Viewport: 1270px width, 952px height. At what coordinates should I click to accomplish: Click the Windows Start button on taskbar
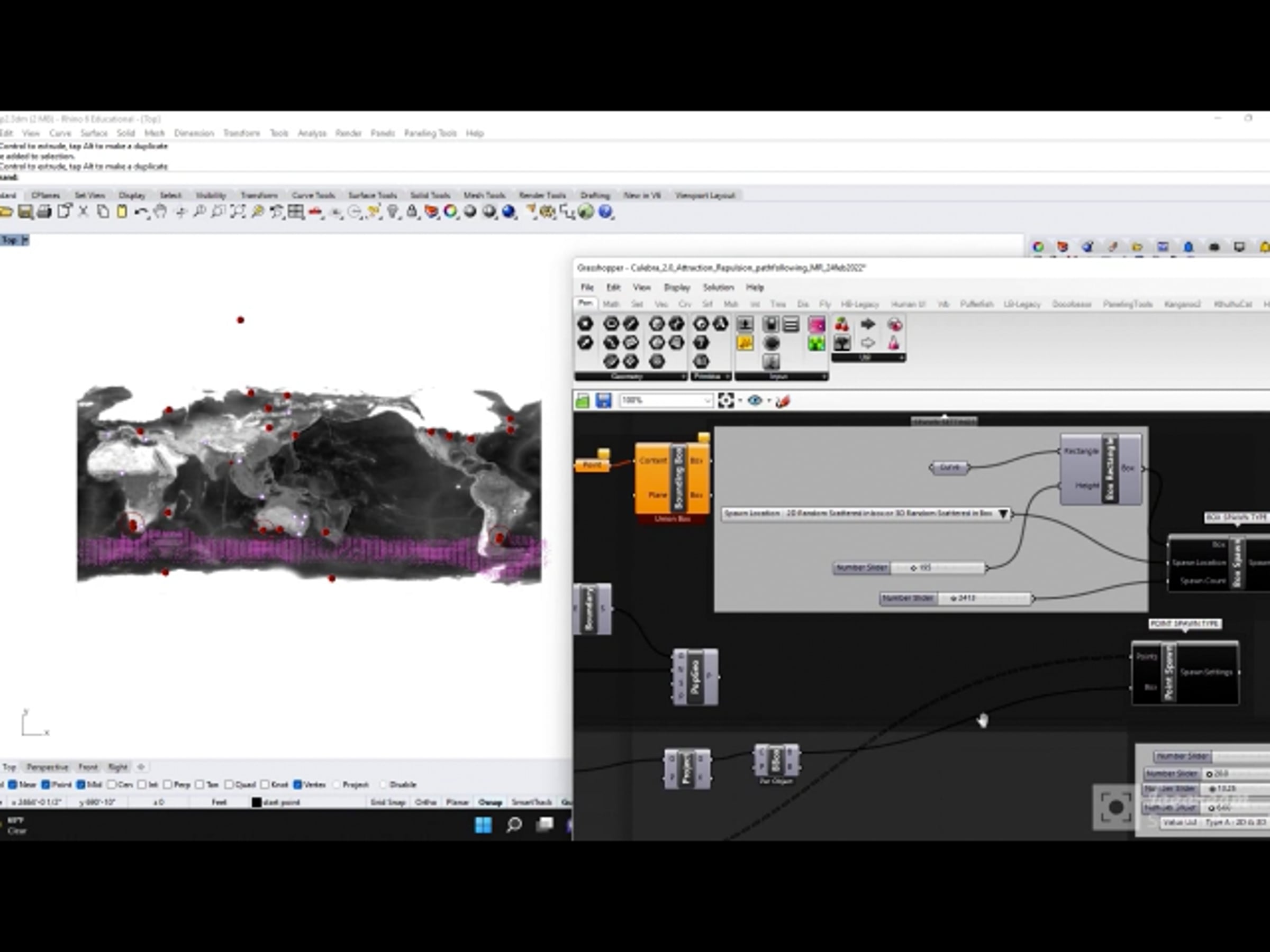(x=484, y=825)
